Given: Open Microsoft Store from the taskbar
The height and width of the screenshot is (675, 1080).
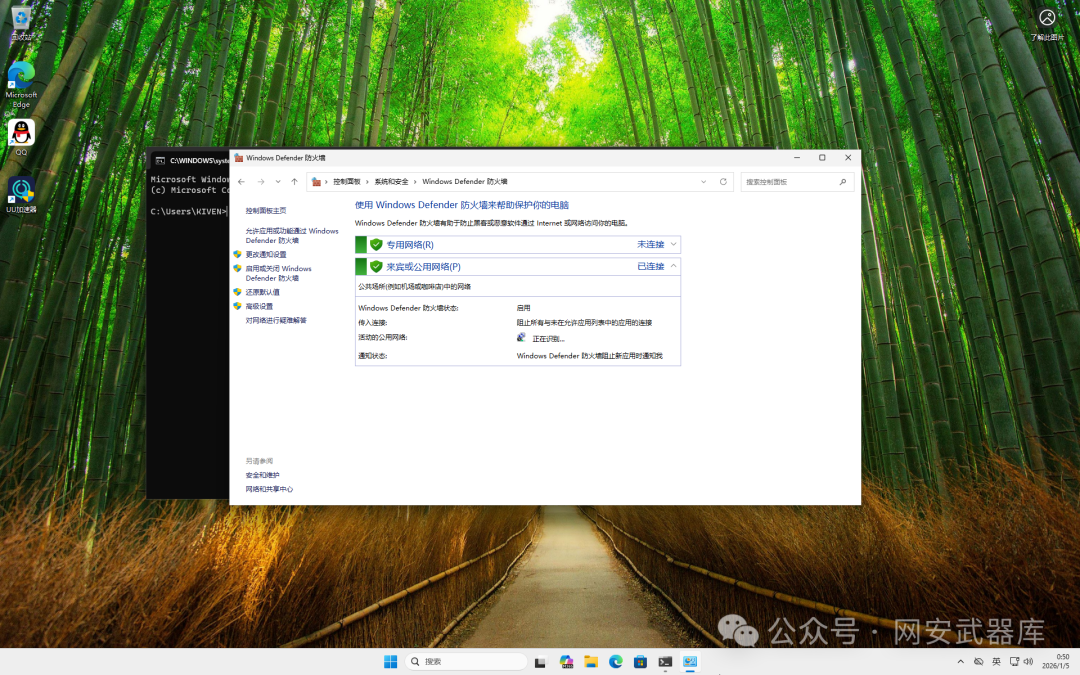Looking at the screenshot, I should tap(641, 662).
